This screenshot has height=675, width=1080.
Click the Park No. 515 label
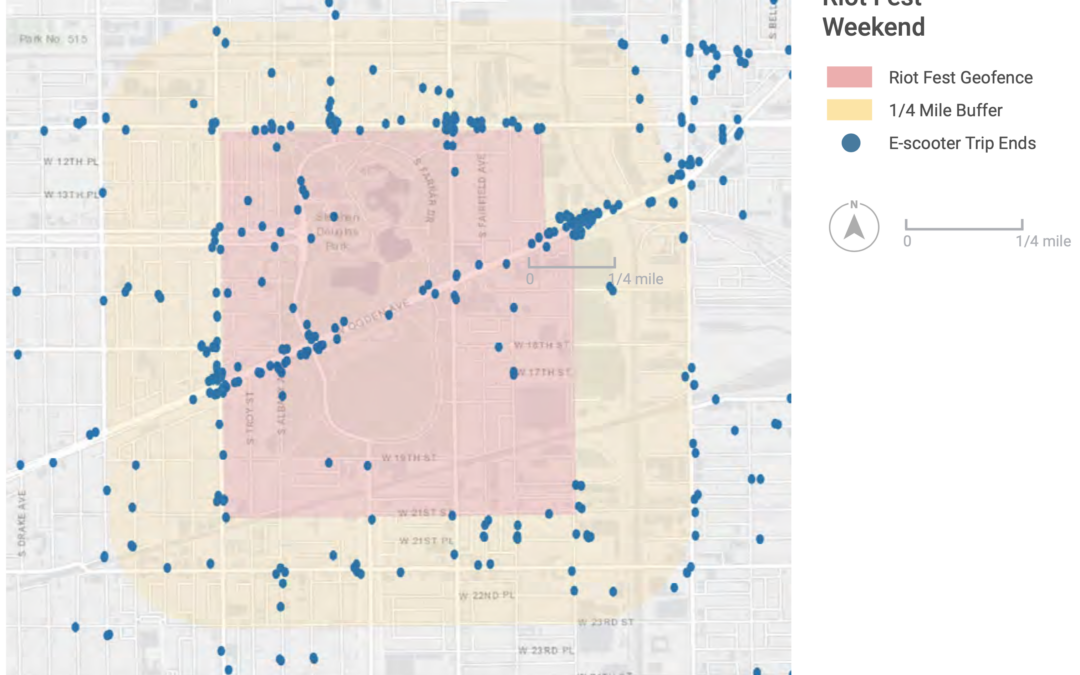[x=53, y=39]
